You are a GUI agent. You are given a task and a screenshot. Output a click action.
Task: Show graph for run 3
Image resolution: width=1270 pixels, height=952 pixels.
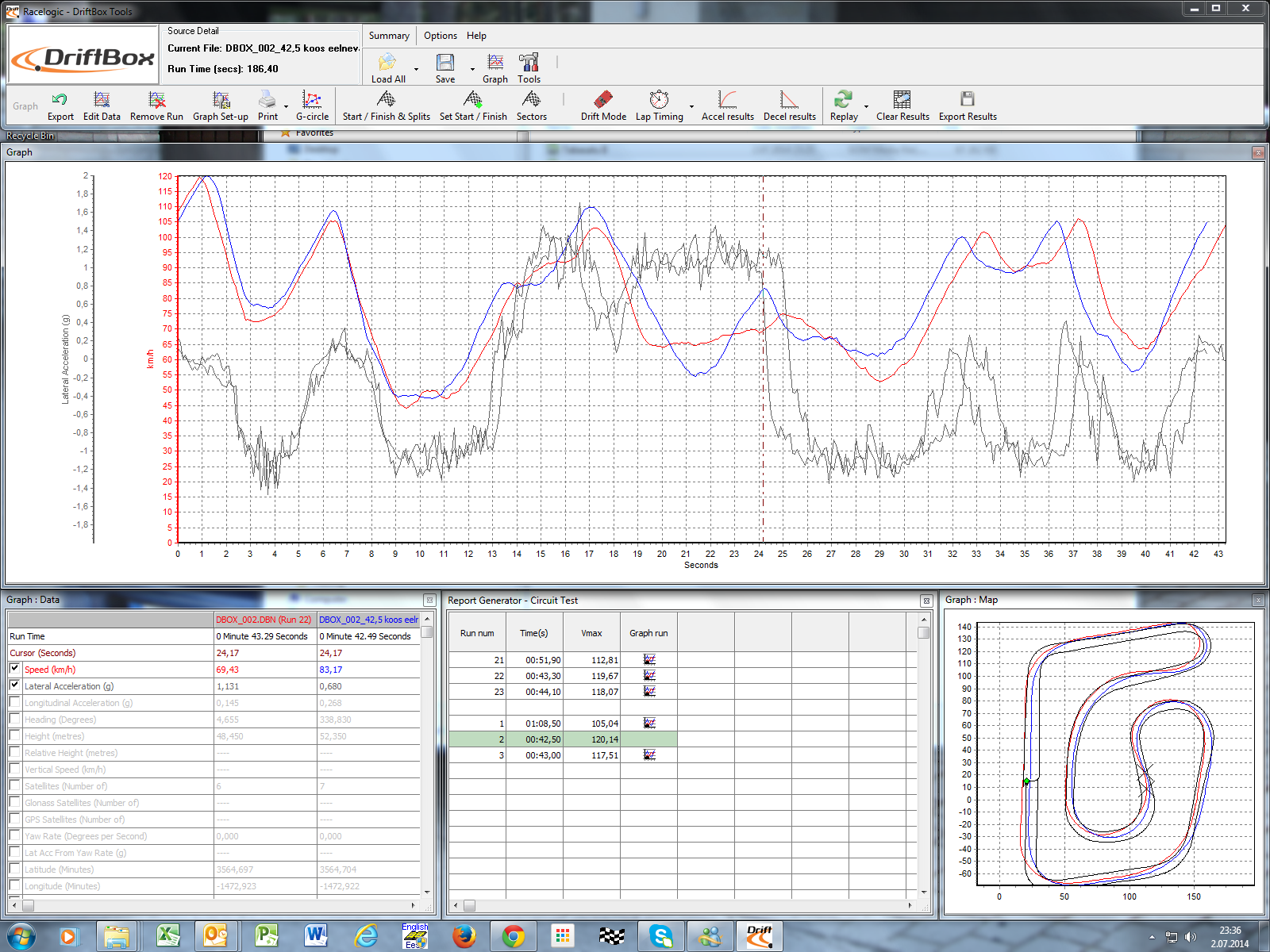[x=649, y=754]
